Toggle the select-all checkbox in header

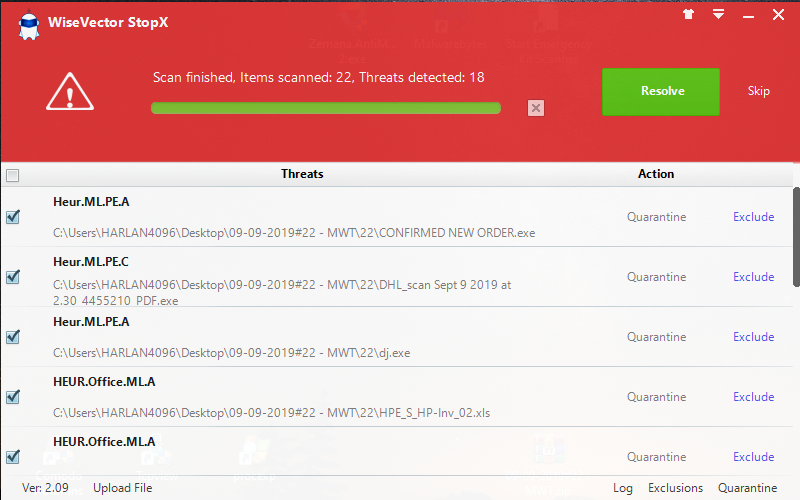[x=13, y=176]
